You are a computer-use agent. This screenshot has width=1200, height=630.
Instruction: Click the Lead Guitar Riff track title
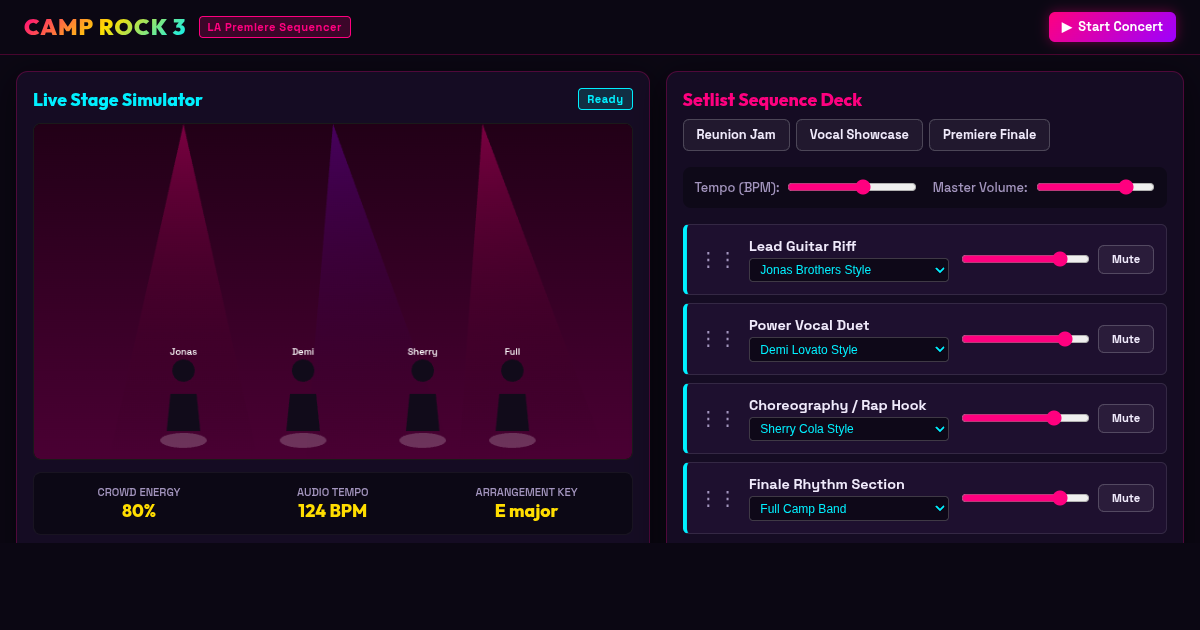pos(802,246)
